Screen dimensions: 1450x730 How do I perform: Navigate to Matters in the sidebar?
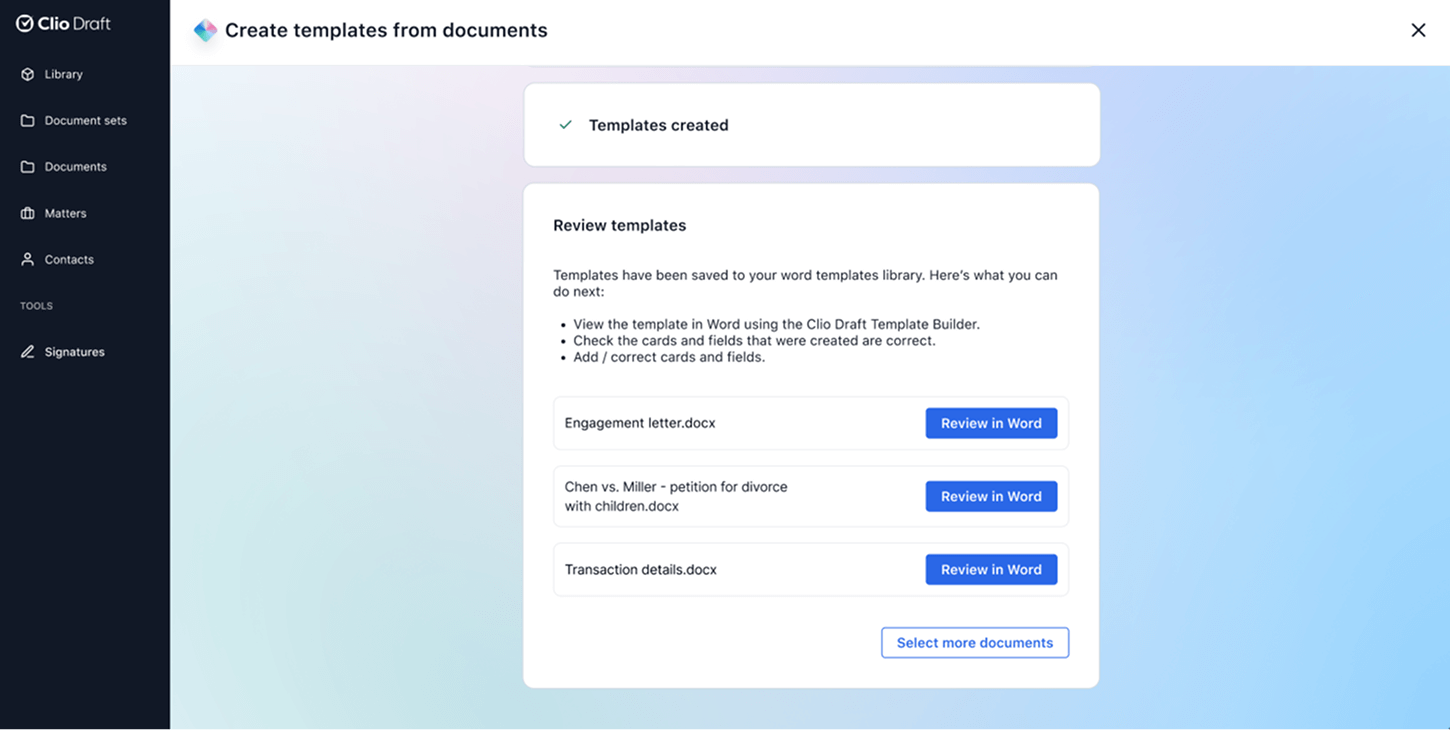[64, 213]
